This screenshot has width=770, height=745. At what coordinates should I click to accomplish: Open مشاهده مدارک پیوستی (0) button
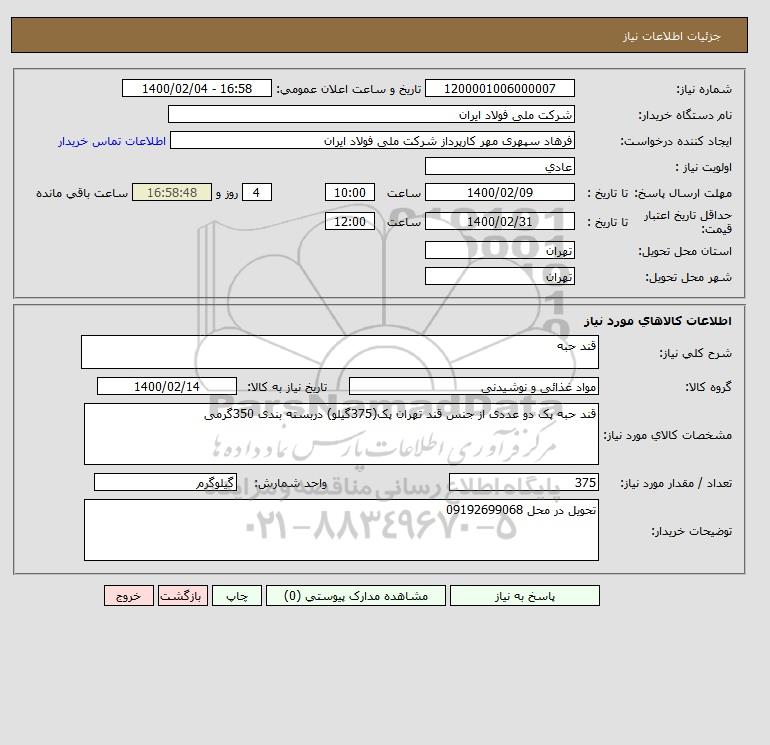tap(356, 596)
